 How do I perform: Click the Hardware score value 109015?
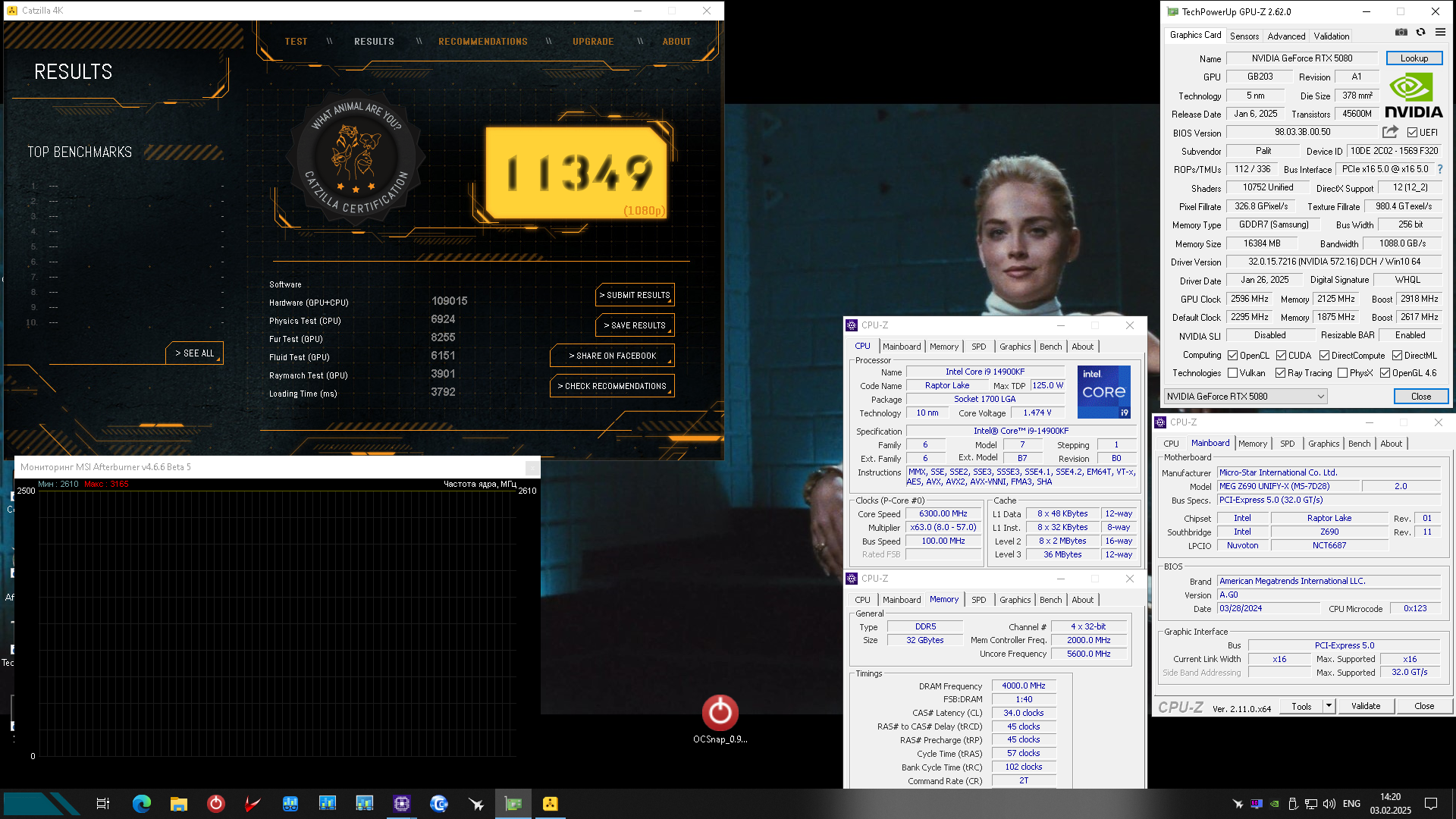[450, 301]
